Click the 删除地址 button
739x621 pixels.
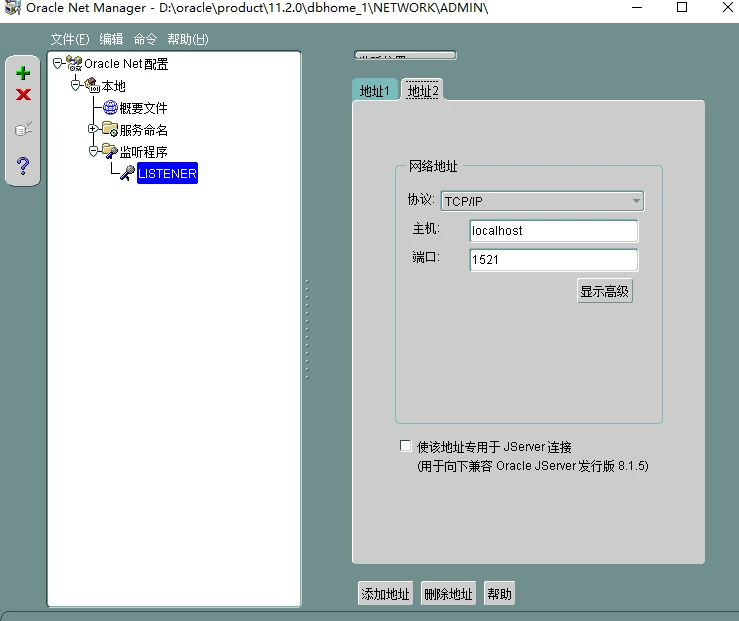tap(448, 594)
